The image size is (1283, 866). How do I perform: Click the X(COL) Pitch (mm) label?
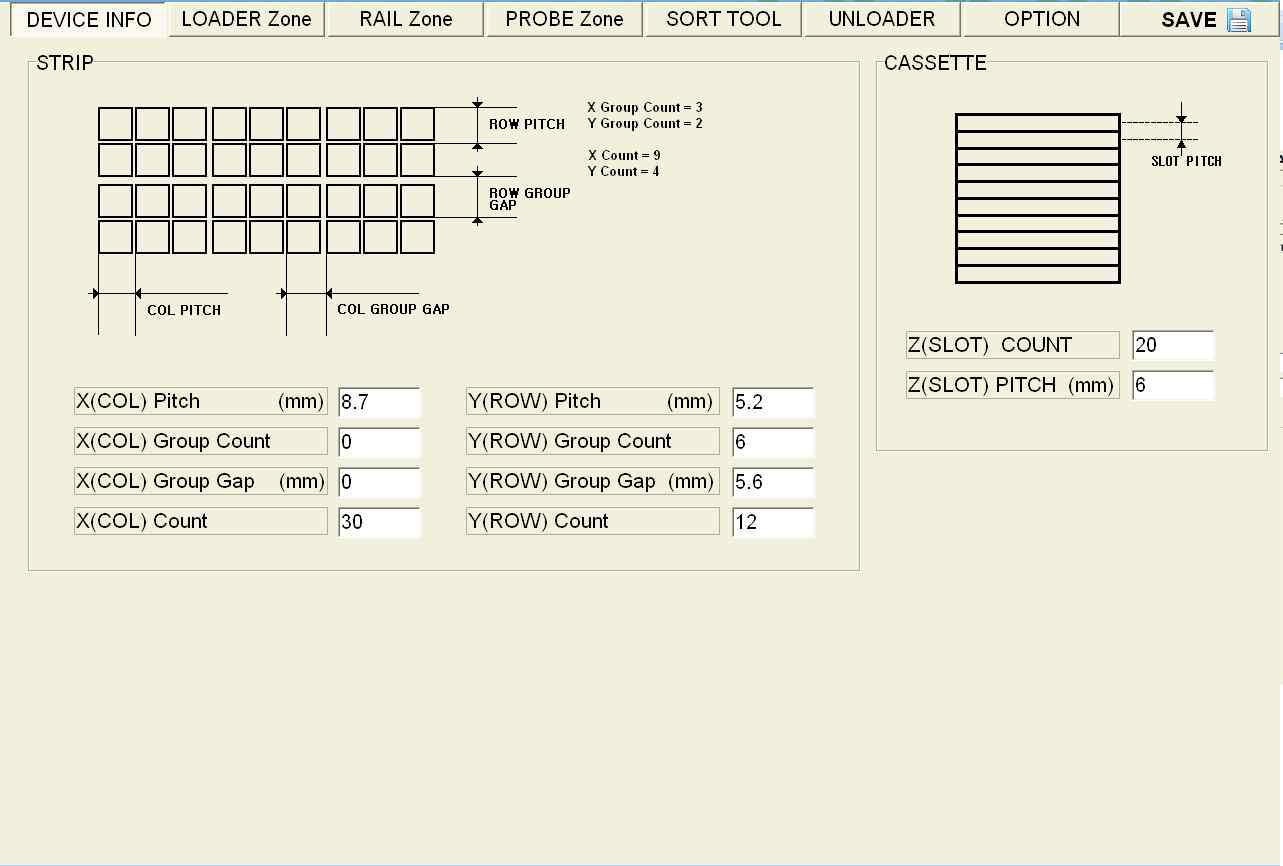200,401
